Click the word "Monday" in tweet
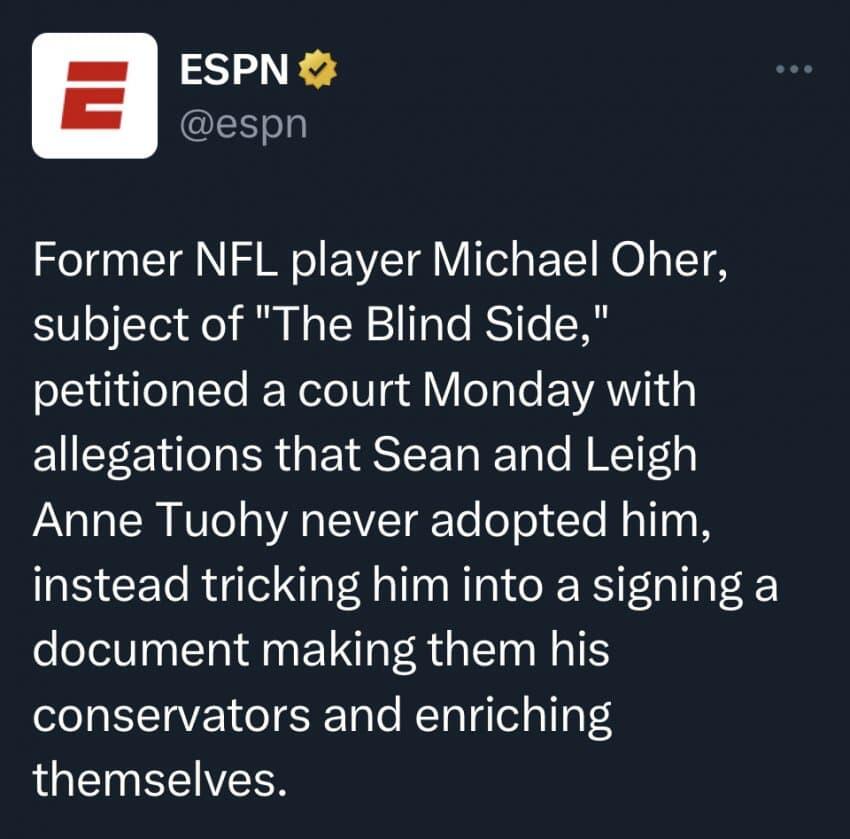The image size is (850, 839). click(510, 391)
